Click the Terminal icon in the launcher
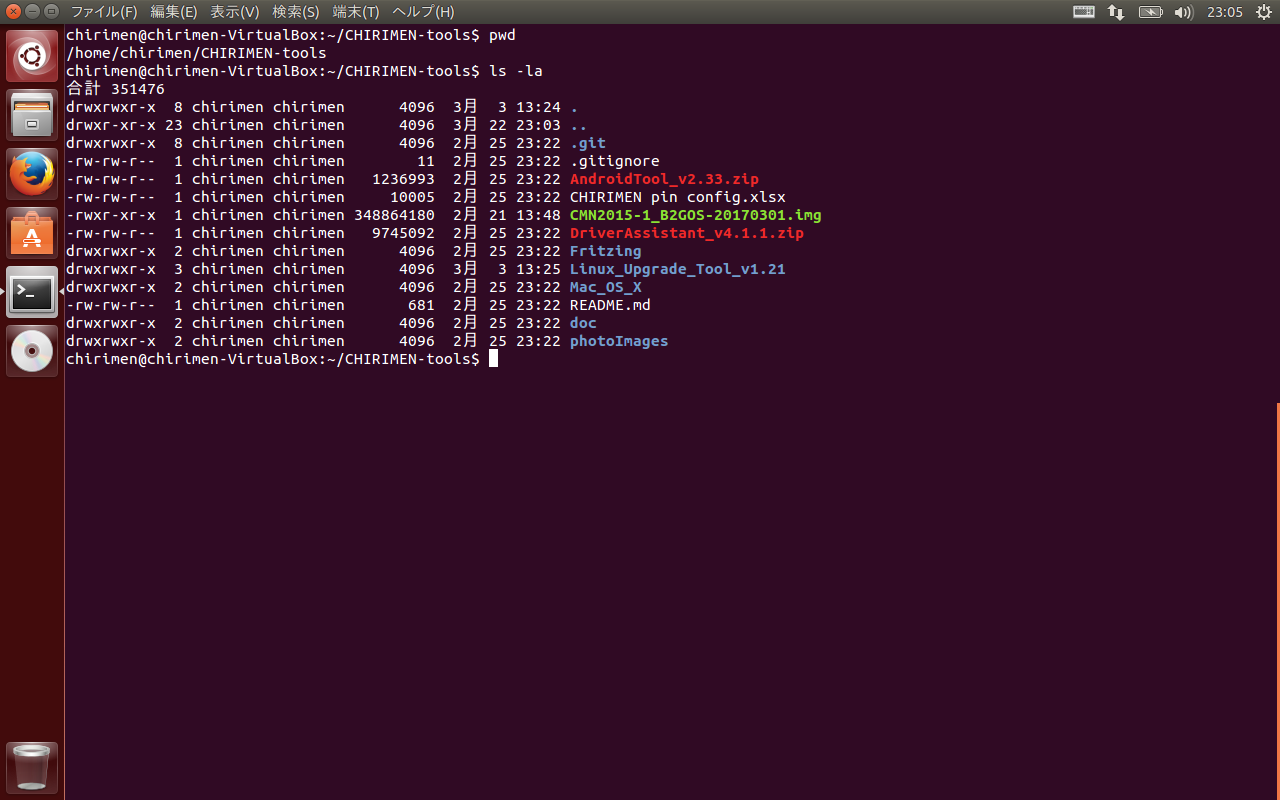 tap(32, 292)
